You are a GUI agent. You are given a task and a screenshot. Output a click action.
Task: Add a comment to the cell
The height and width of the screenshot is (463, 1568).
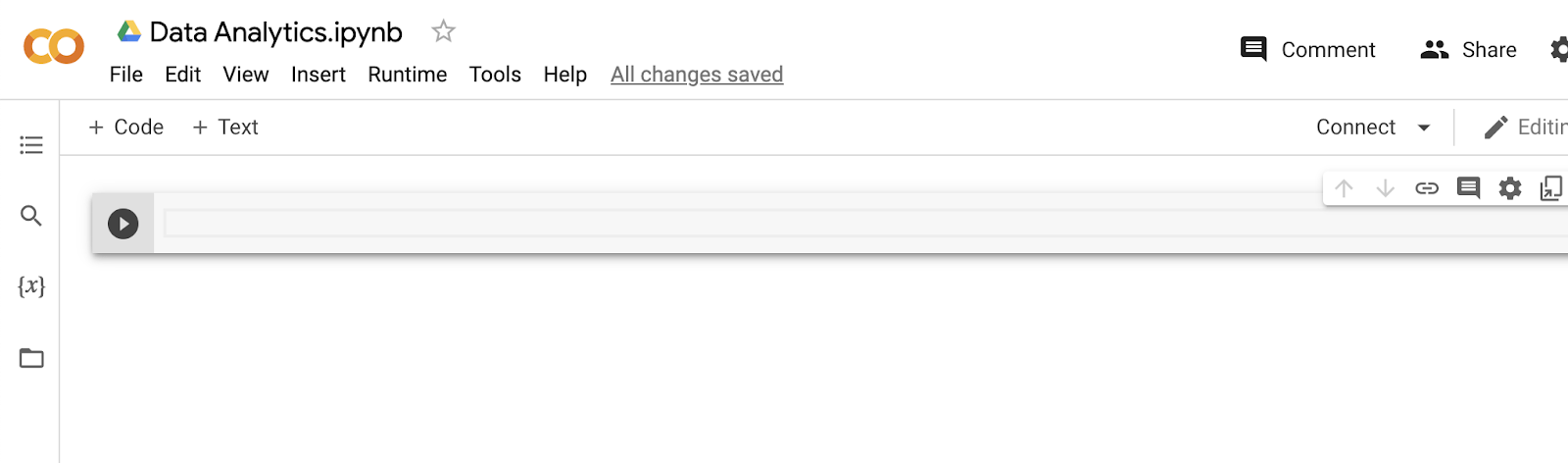click(1468, 188)
